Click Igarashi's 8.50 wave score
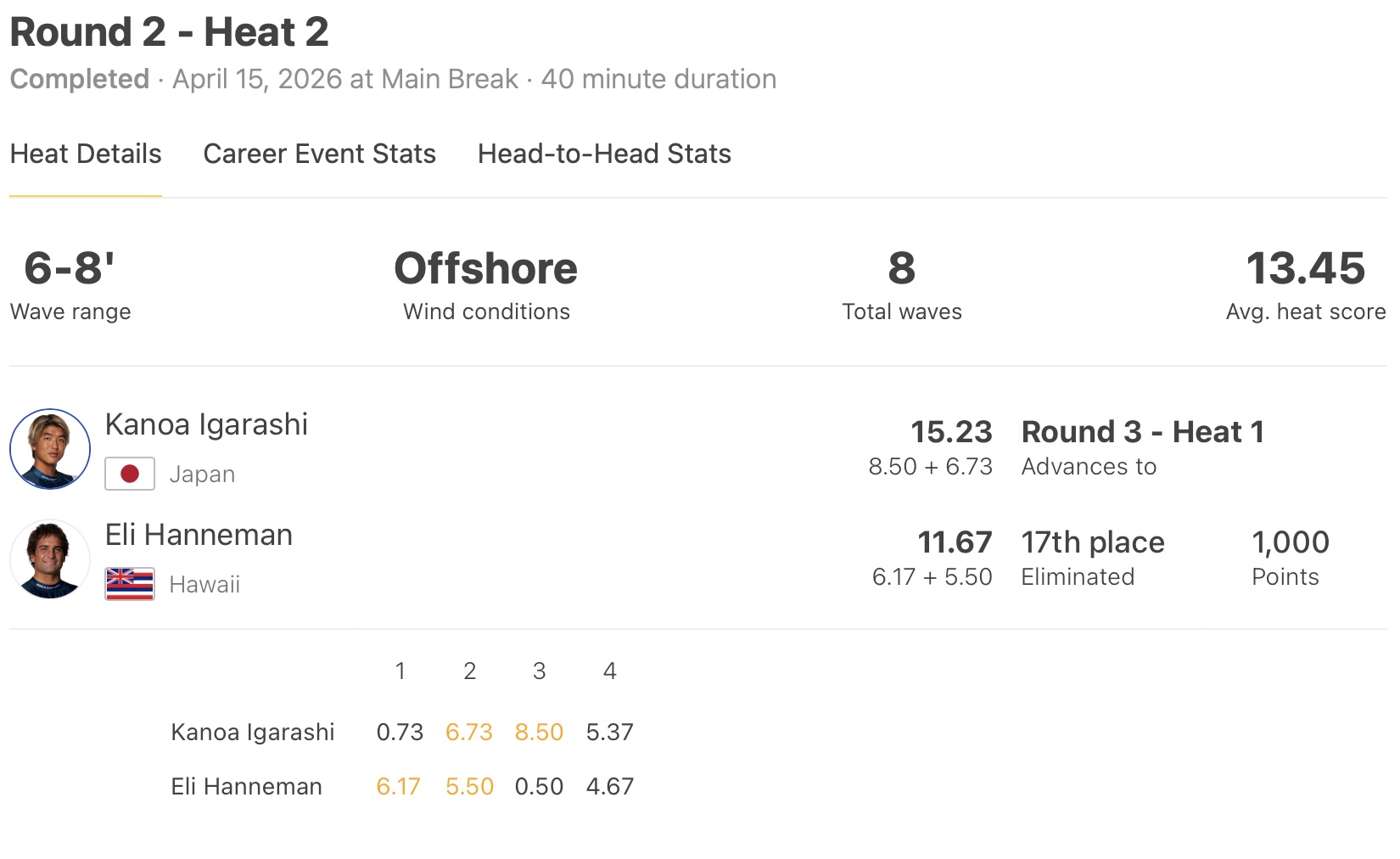Viewport: 1400px width, 859px height. (x=539, y=732)
